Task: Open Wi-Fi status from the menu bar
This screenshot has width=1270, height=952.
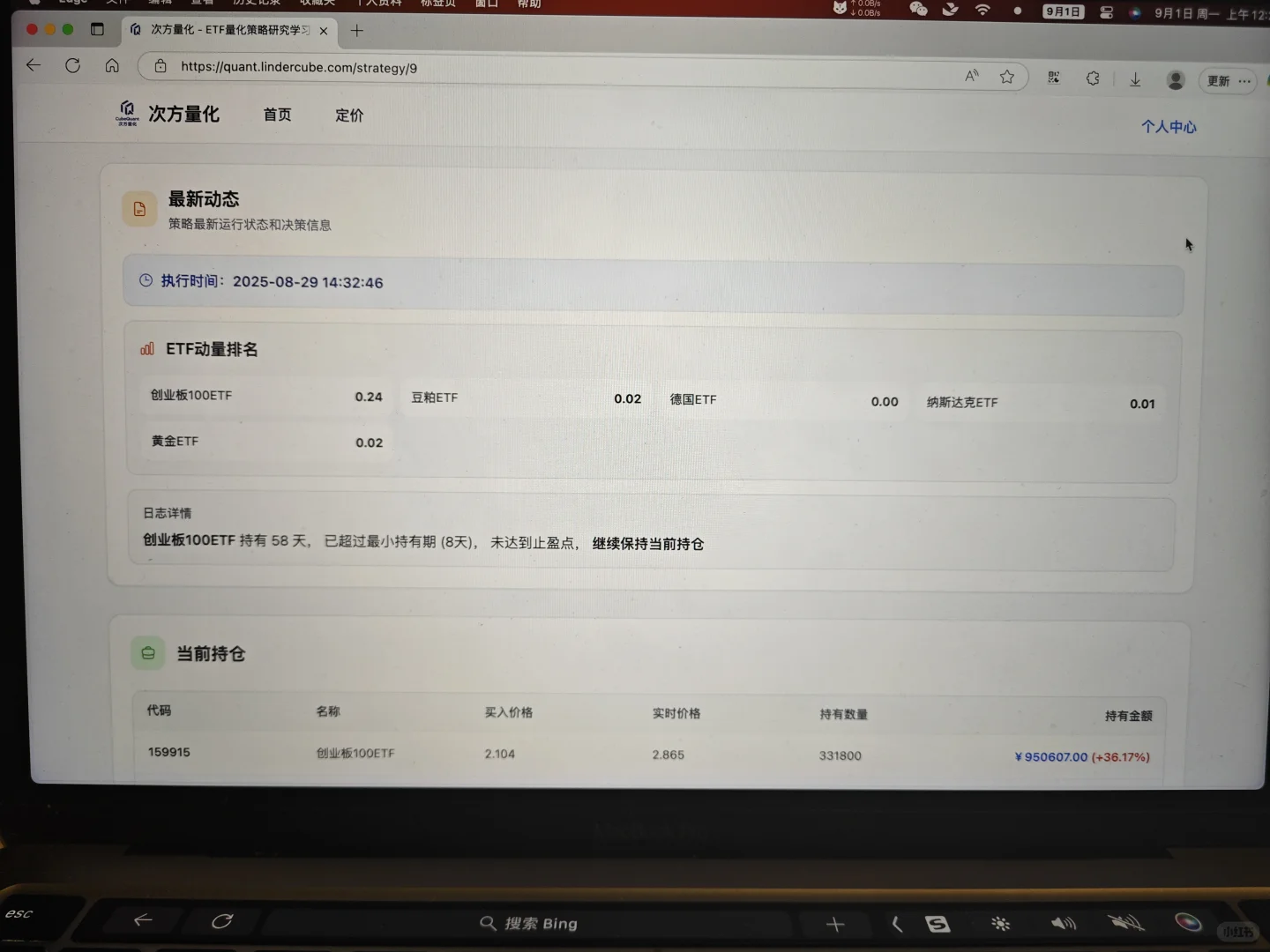Action: tap(982, 11)
